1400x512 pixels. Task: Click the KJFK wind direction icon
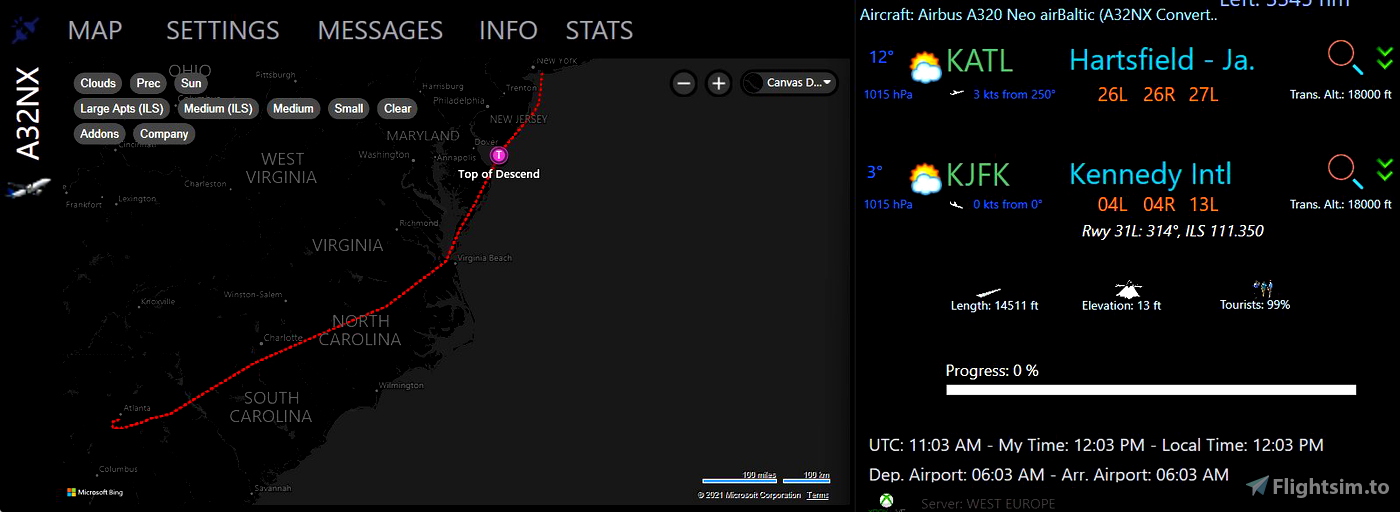click(957, 204)
